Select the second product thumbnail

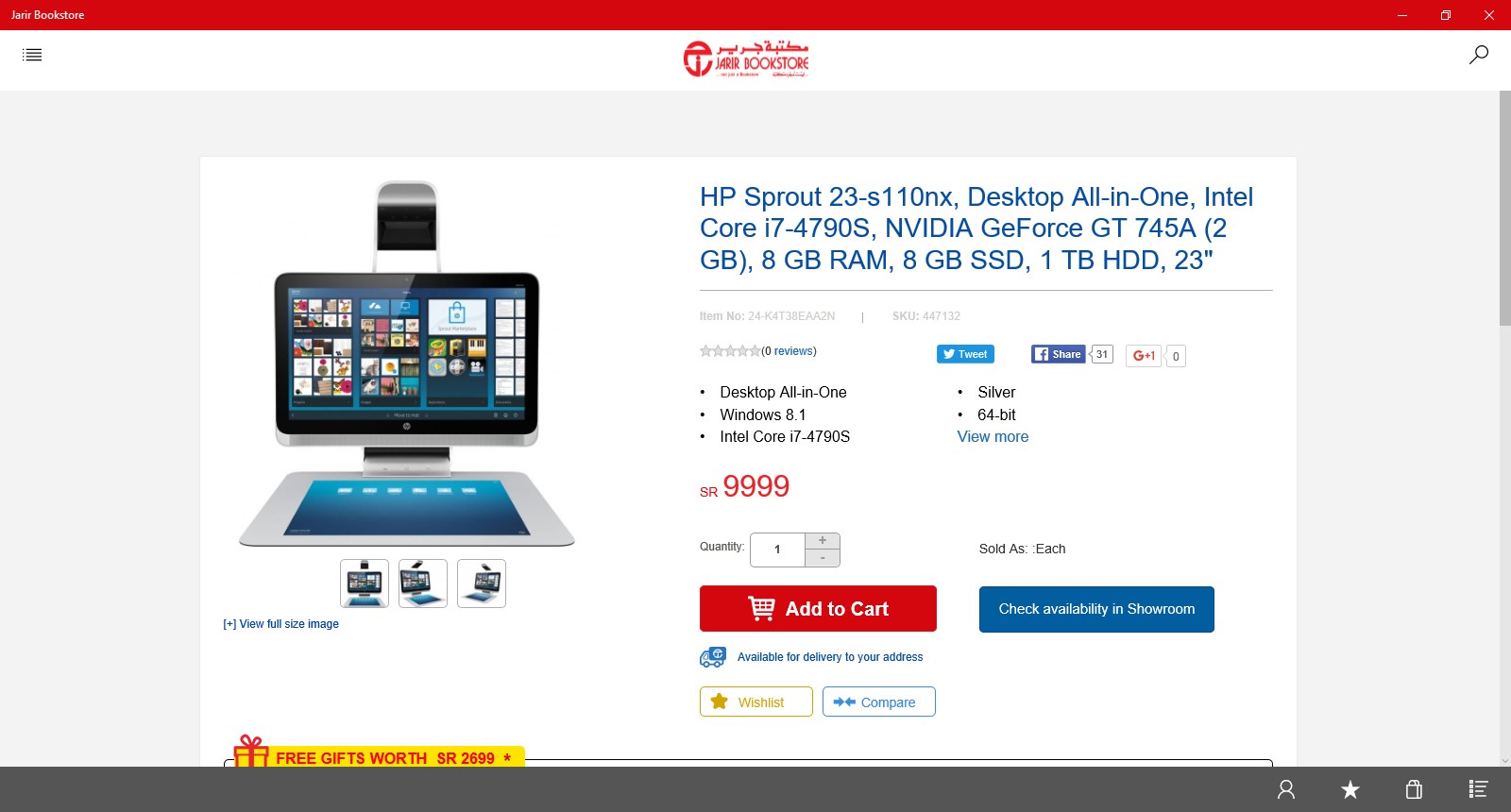coord(423,584)
